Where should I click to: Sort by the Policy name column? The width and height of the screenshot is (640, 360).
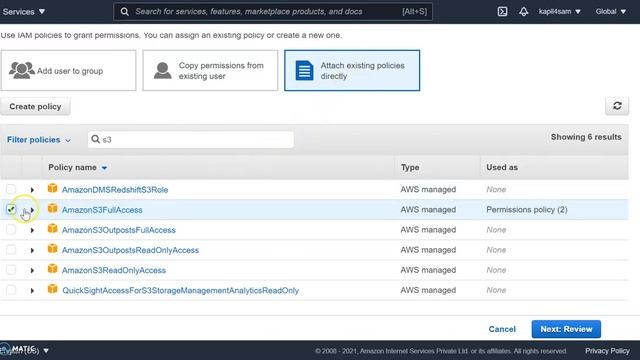click(x=78, y=167)
